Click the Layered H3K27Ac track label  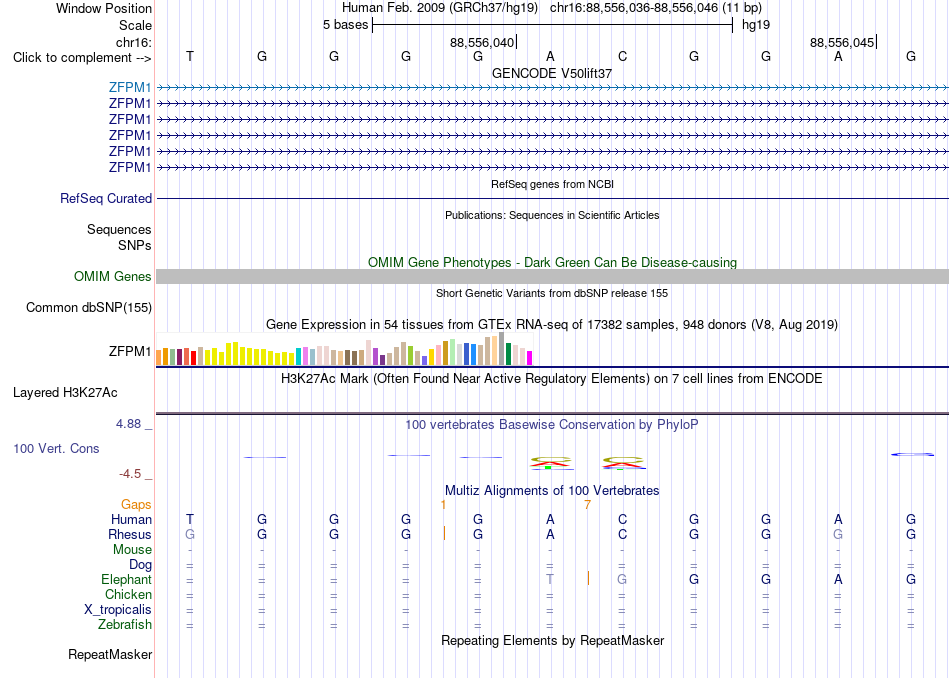click(x=65, y=393)
